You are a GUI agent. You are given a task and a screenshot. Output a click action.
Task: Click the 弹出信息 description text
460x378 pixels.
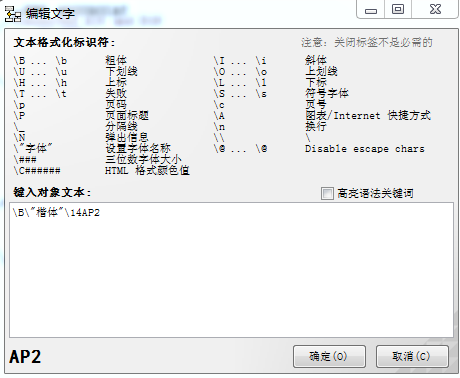[127, 137]
